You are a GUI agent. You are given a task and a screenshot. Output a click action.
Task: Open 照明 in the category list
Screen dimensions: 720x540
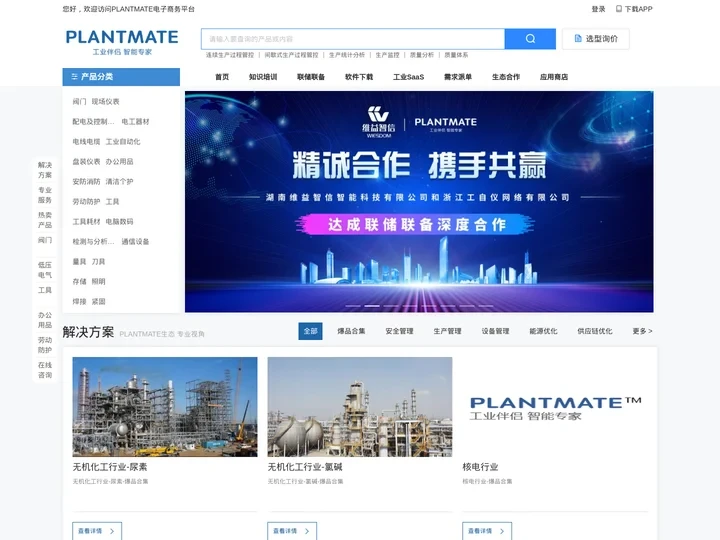[98, 281]
